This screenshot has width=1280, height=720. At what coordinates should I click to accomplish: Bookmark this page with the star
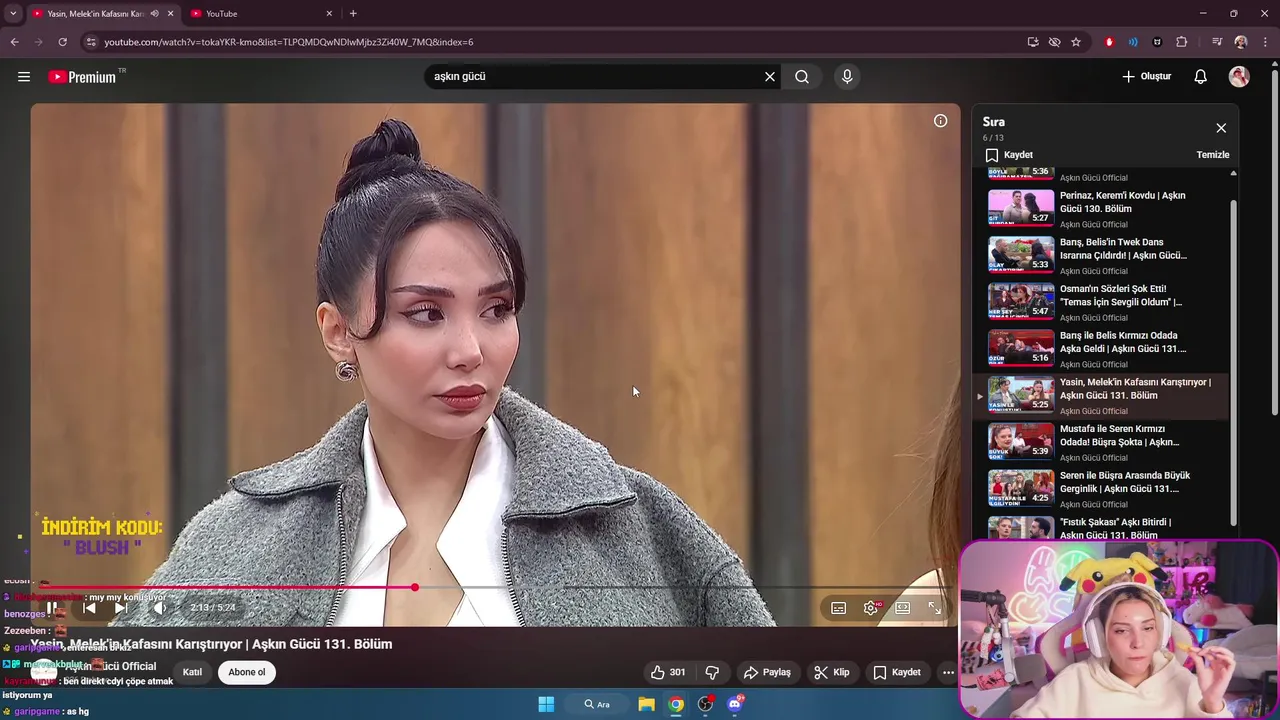[x=1076, y=42]
